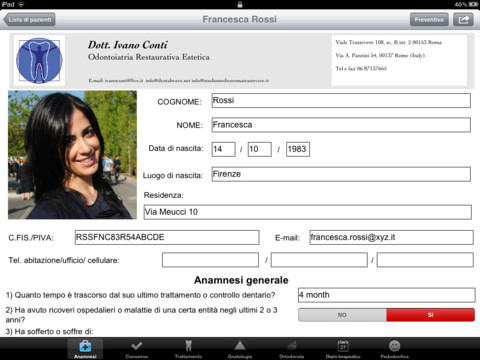Open the Preventivo button
The width and height of the screenshot is (480, 360).
[429, 20]
